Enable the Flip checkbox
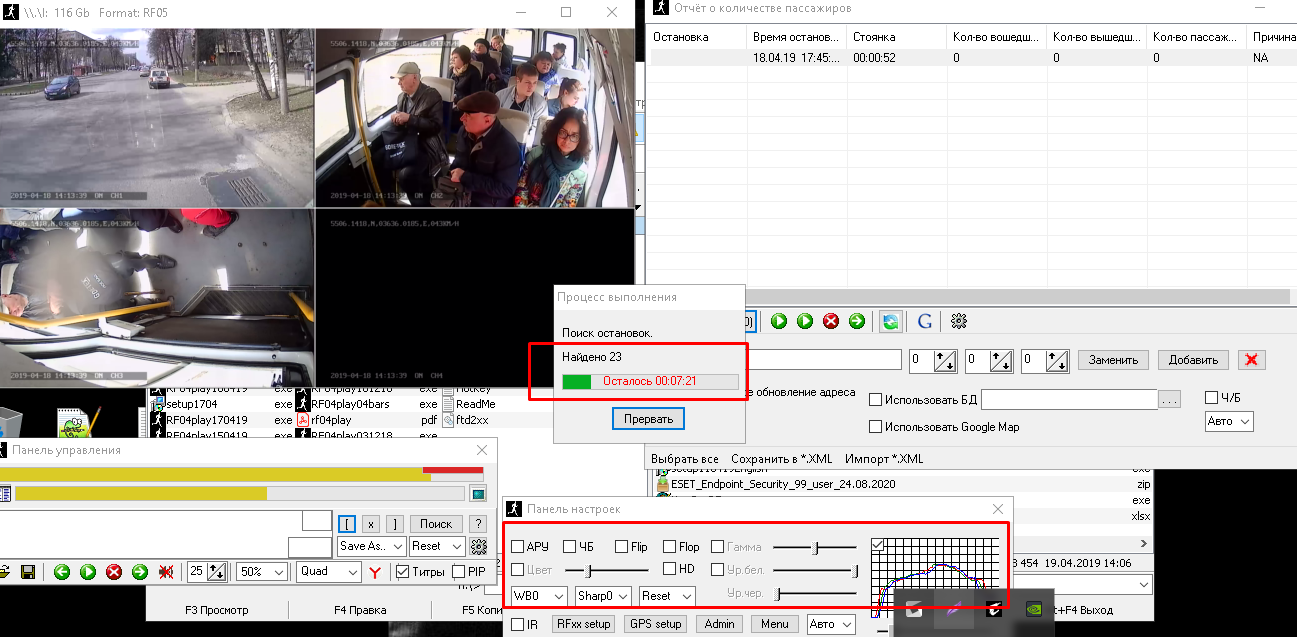The image size is (1297, 637). (621, 547)
